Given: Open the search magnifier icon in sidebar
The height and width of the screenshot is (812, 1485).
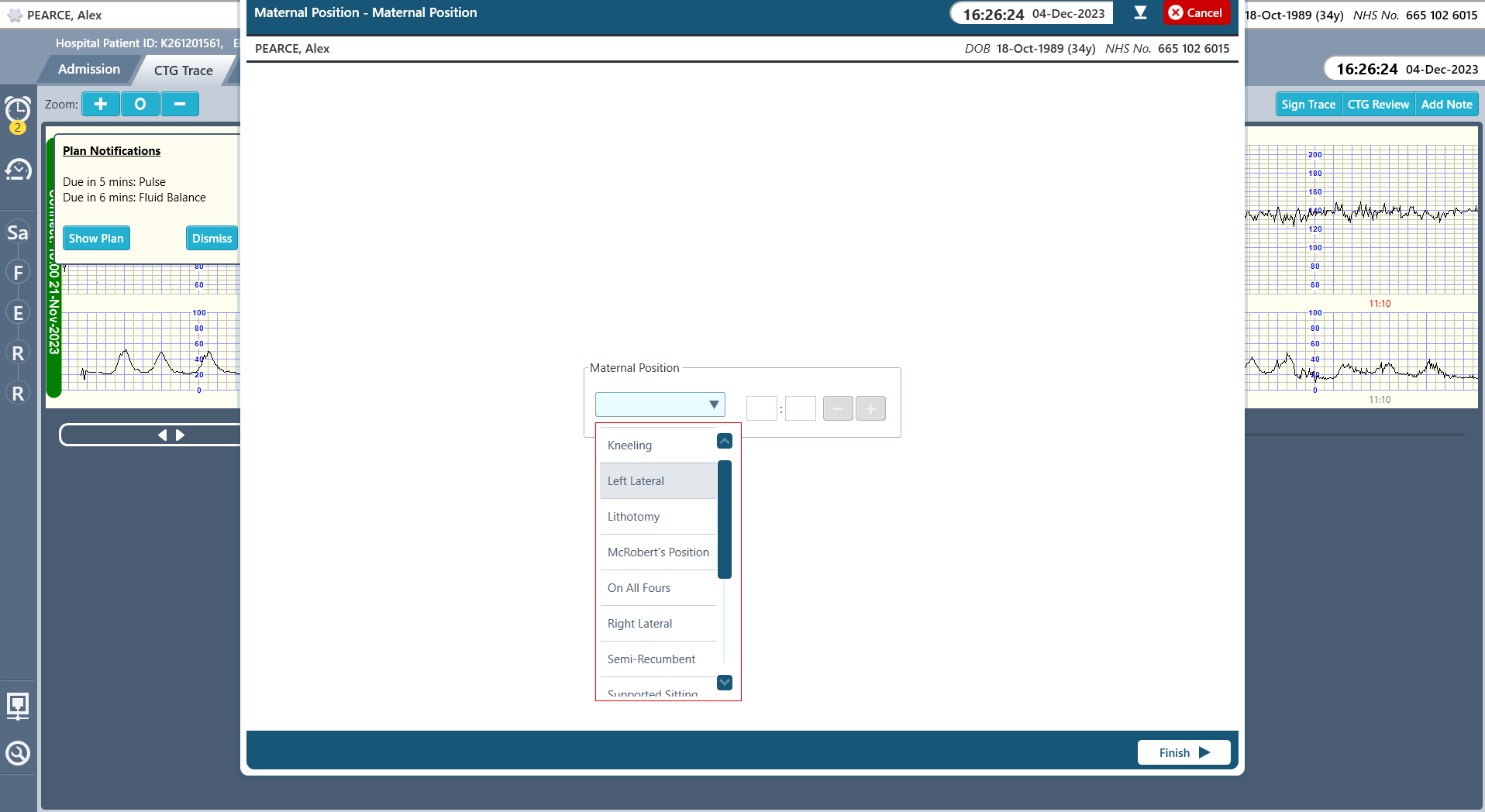Looking at the screenshot, I should 18,753.
